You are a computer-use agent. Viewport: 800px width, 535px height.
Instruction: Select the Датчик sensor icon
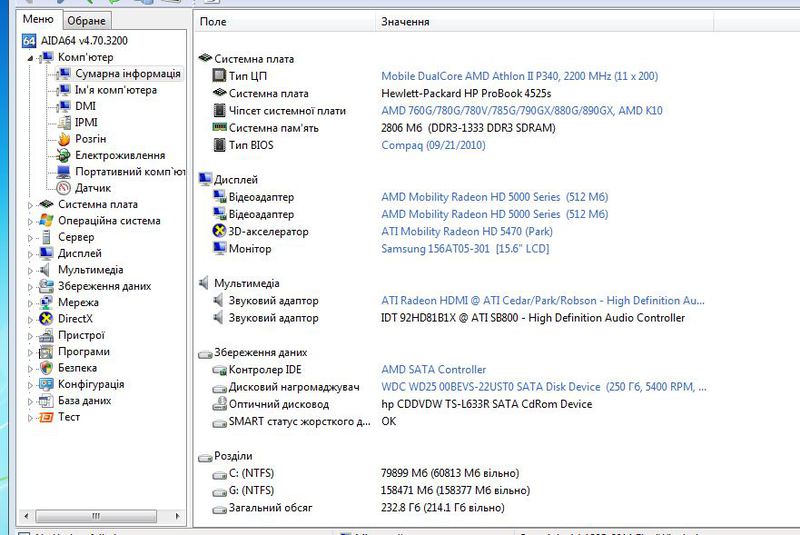[x=63, y=188]
